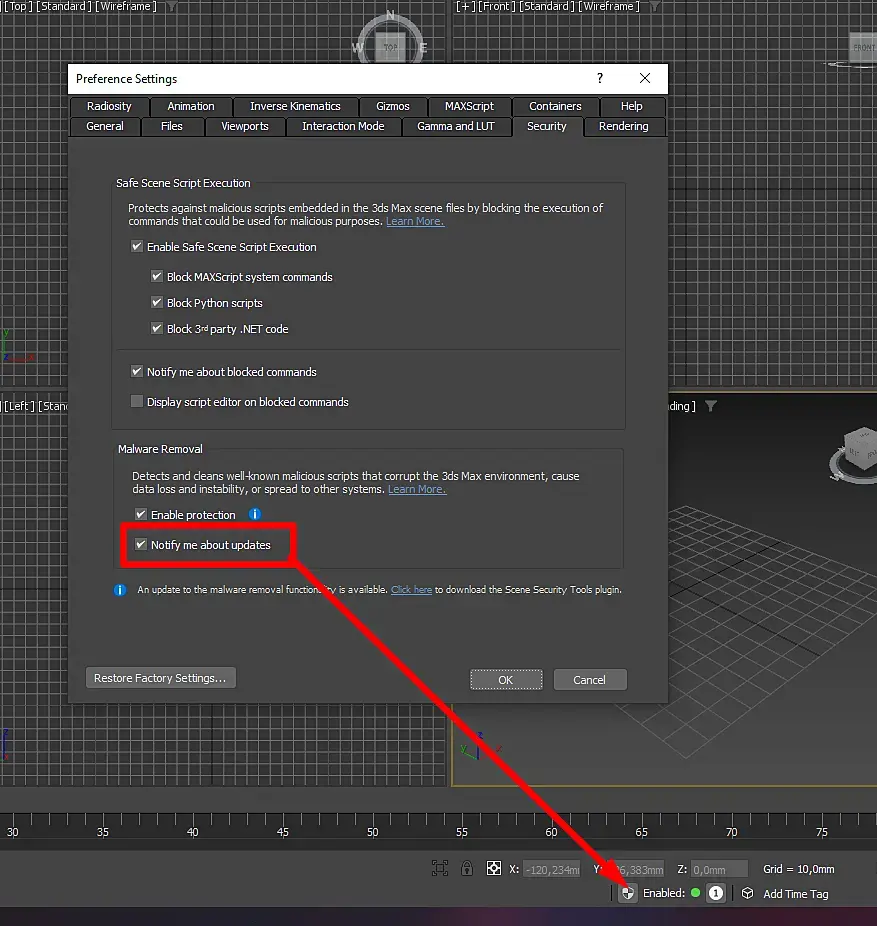The height and width of the screenshot is (926, 877).
Task: Open Learn More link for Safe Scene Script
Action: (415, 221)
